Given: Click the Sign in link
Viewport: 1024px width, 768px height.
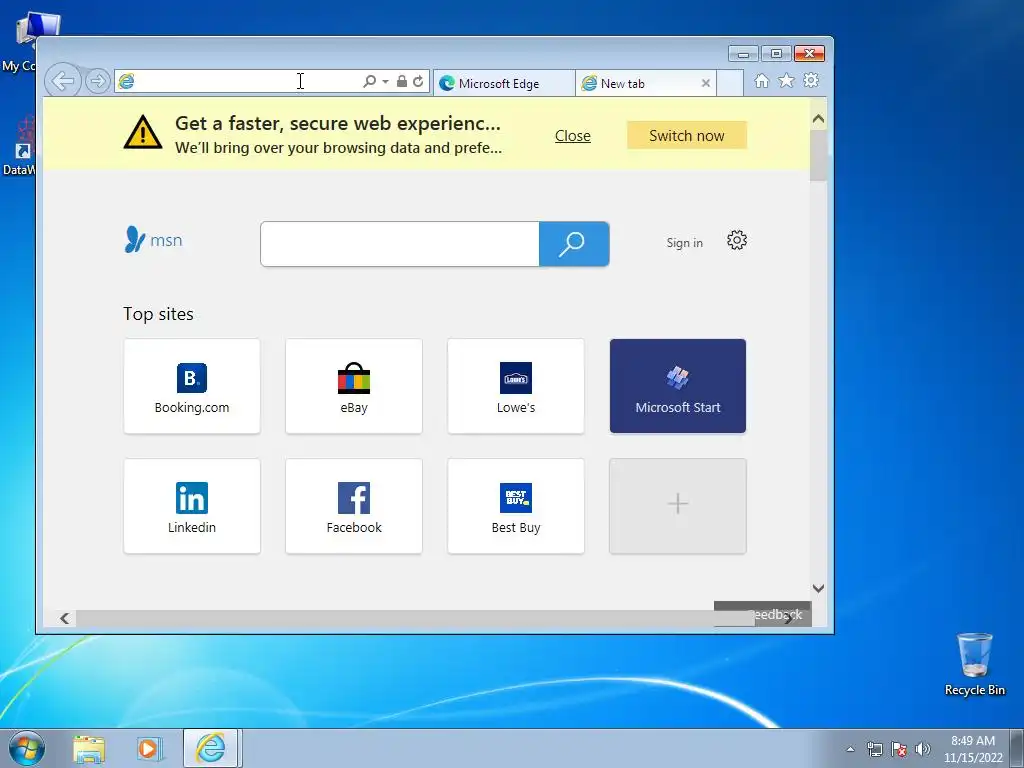Looking at the screenshot, I should 684,242.
